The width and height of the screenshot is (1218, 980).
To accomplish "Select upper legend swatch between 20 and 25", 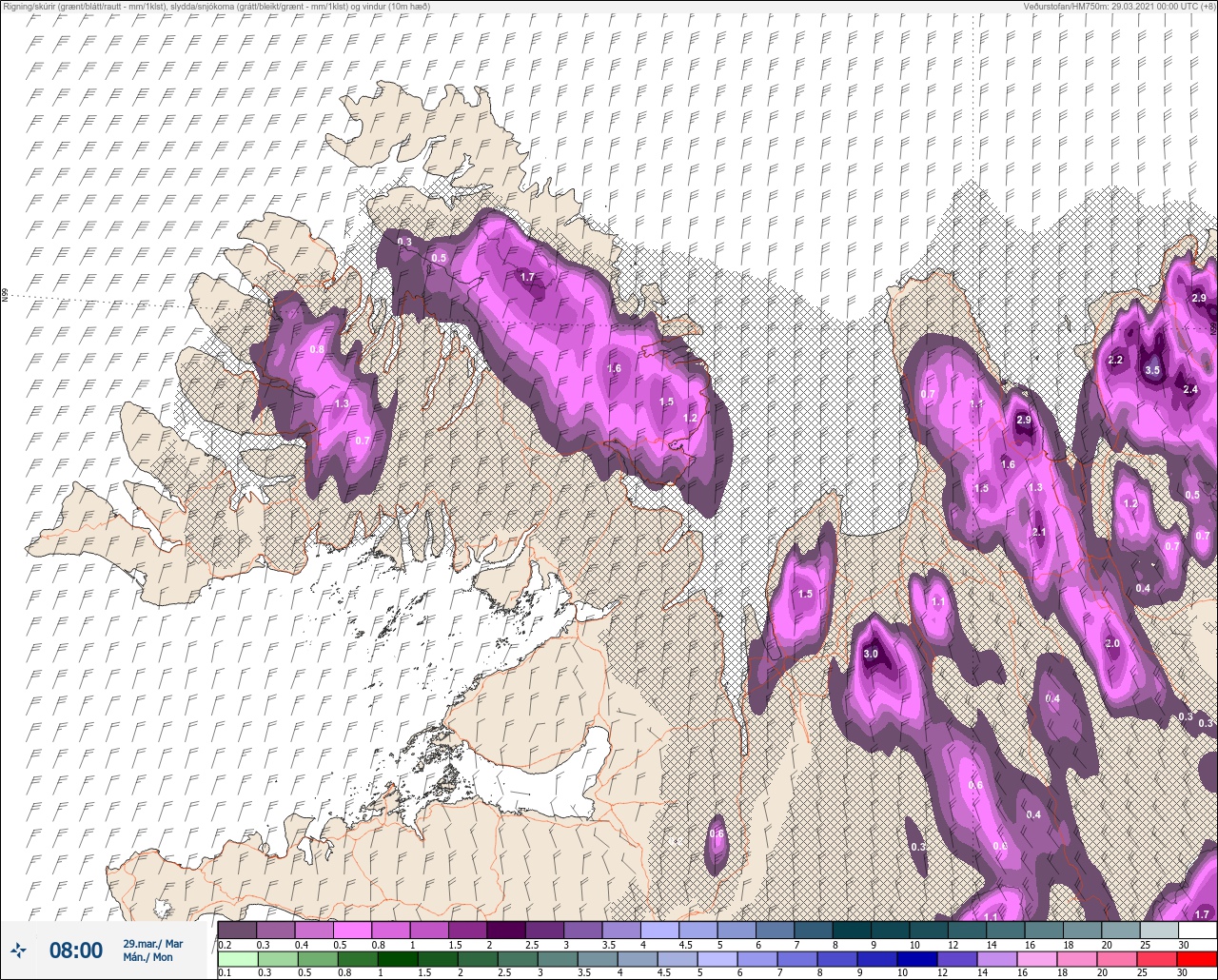I will tap(1121, 930).
